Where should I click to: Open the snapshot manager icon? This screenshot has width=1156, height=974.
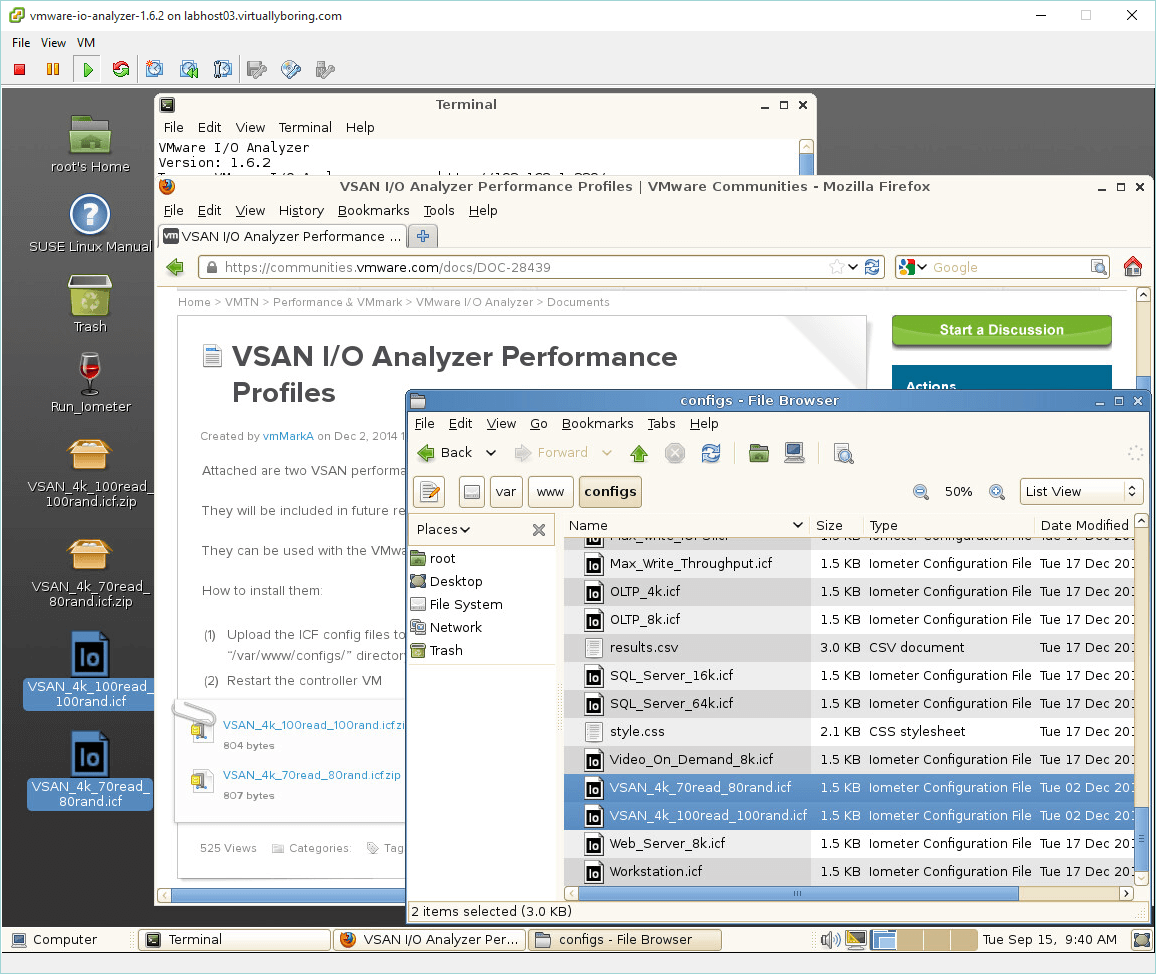[222, 69]
